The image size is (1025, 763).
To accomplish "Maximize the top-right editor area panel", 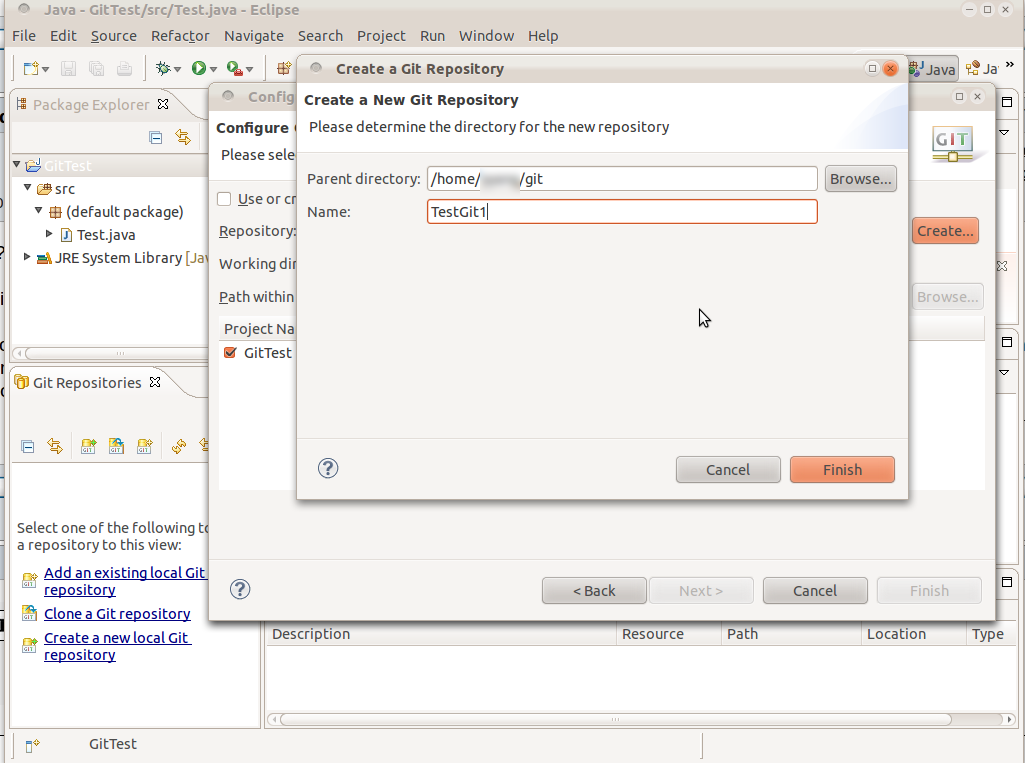I will (x=1007, y=102).
